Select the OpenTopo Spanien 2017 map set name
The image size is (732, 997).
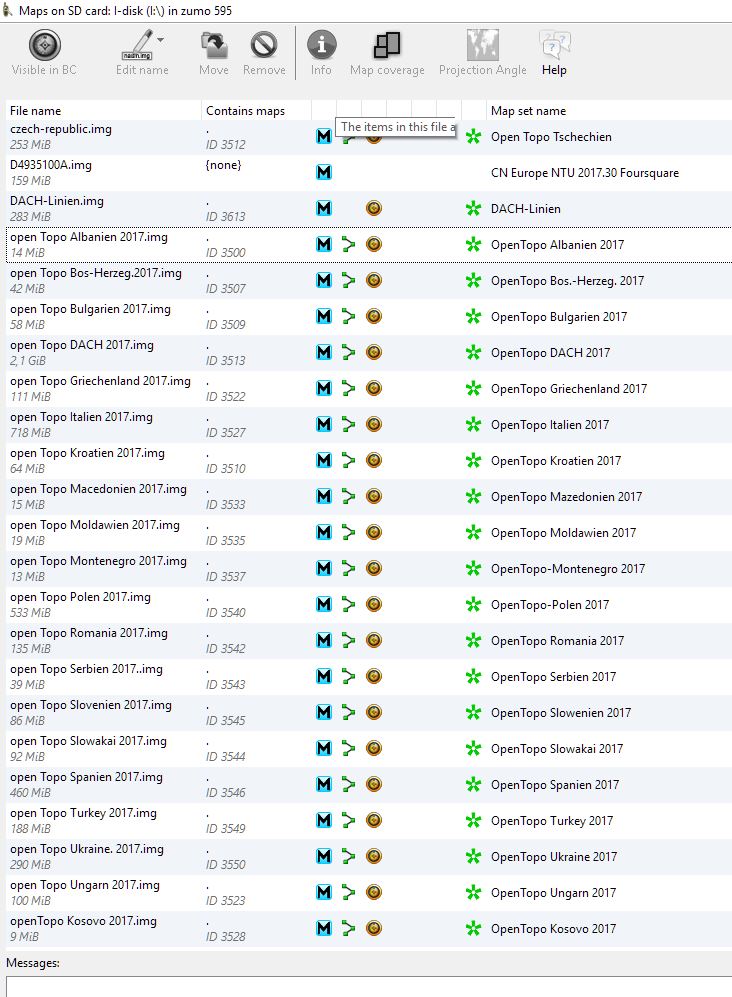click(554, 785)
